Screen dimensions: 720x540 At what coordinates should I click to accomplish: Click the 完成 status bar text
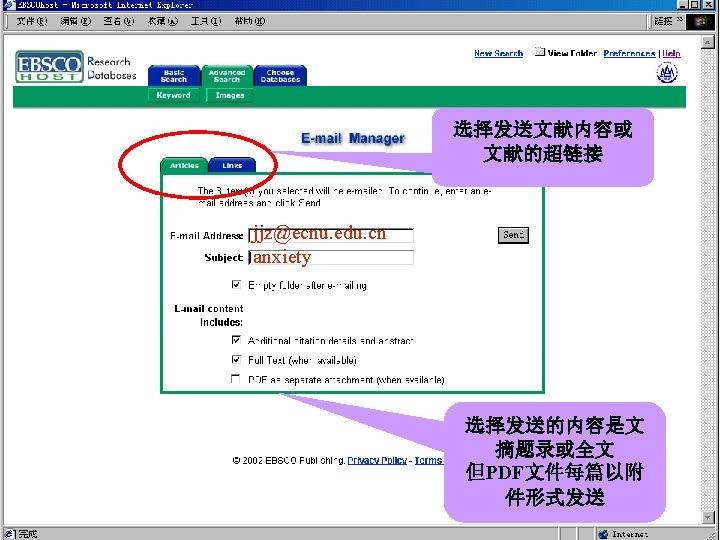click(28, 534)
